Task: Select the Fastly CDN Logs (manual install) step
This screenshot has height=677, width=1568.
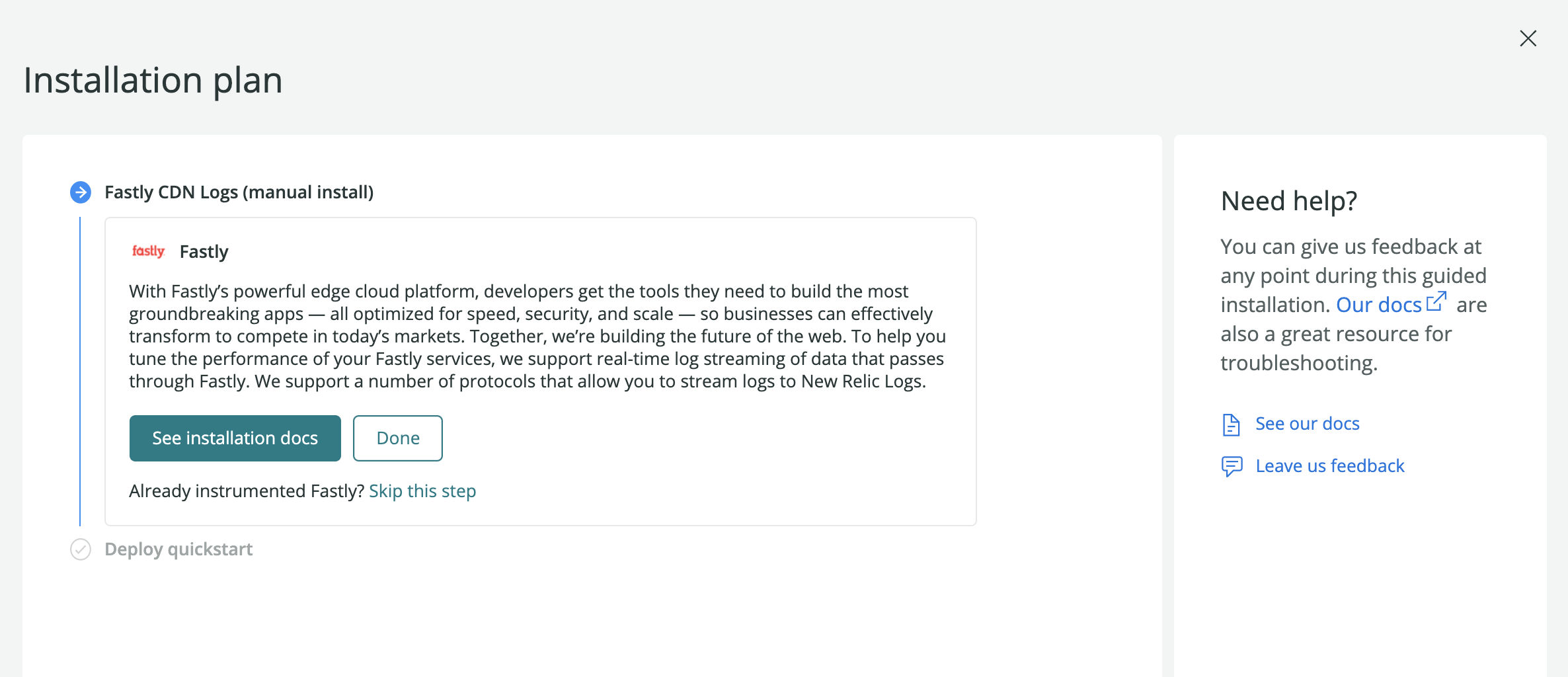Action: coord(239,192)
